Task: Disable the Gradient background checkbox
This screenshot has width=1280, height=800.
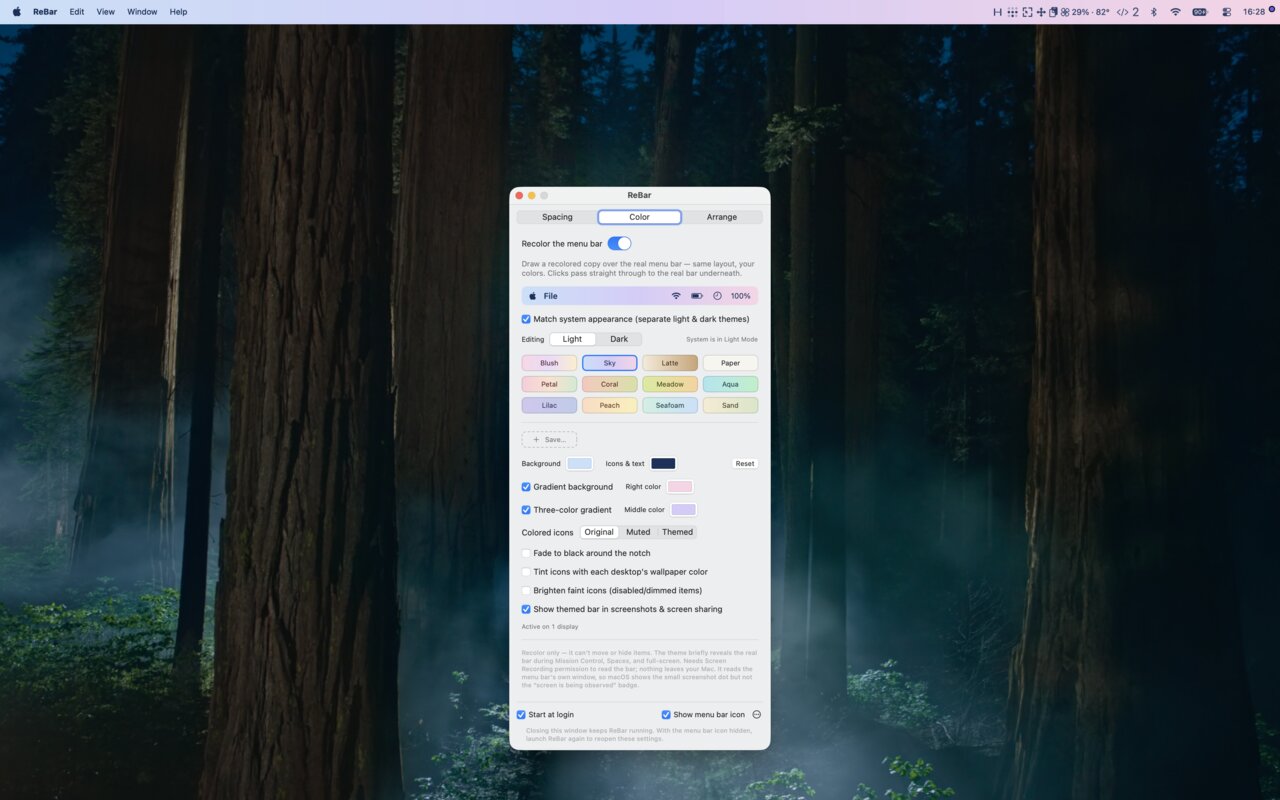Action: coord(526,487)
